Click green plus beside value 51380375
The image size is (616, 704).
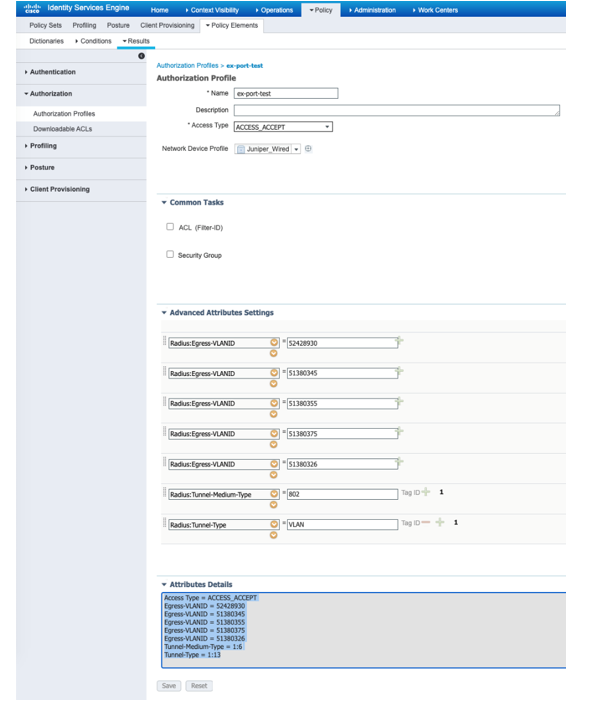pos(399,432)
